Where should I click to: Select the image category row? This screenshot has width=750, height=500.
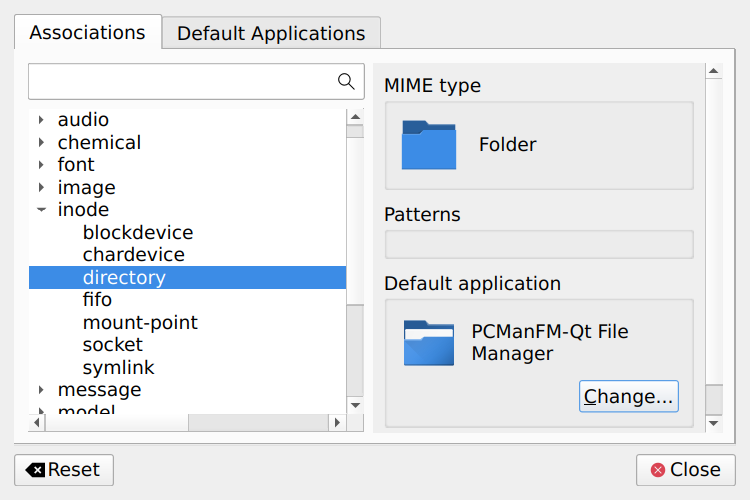(x=188, y=187)
